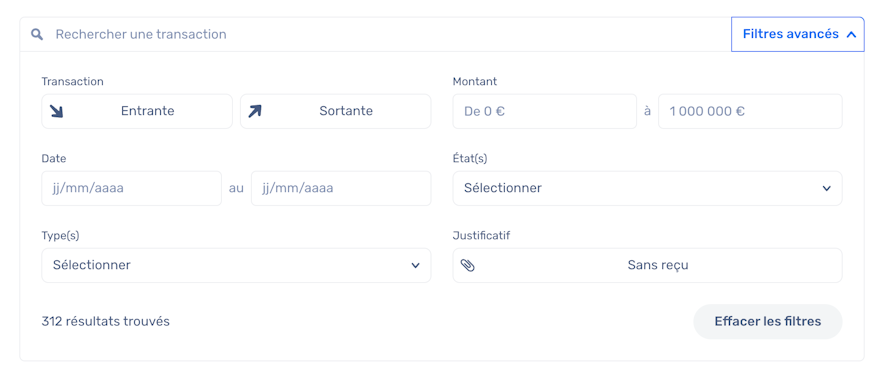Click the chevron arrow of Type(s) dropdown
This screenshot has width=884, height=375.
tap(416, 265)
